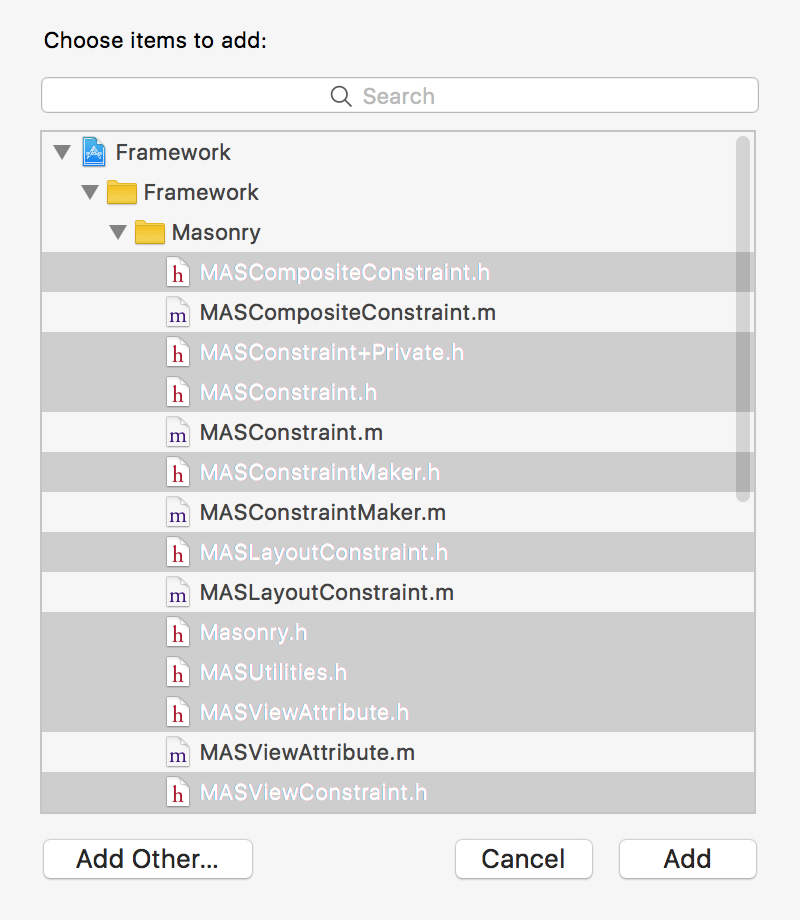The width and height of the screenshot is (800, 920).
Task: Collapse the Framework folder disclosure triangle
Action: [90, 192]
